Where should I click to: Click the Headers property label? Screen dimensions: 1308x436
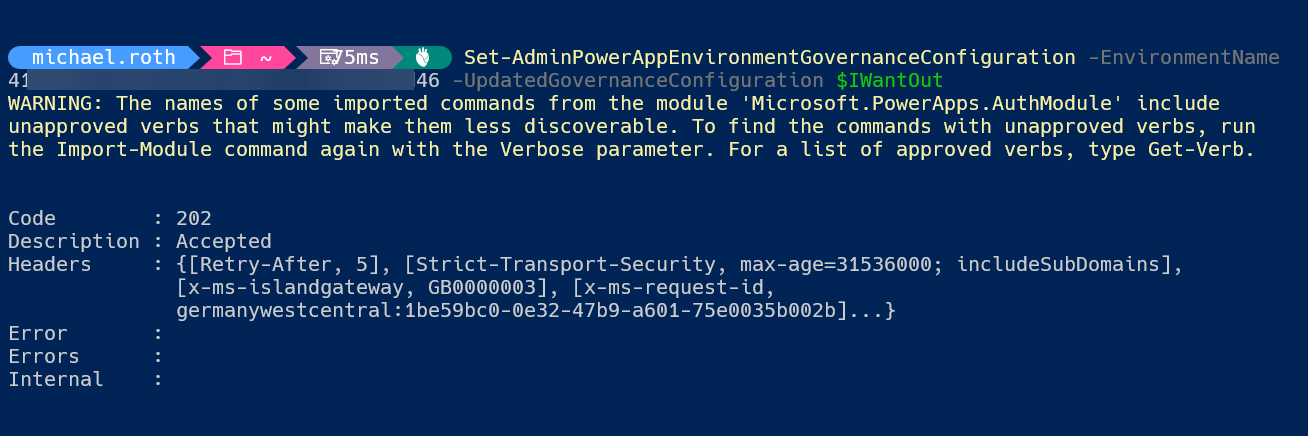point(49,264)
